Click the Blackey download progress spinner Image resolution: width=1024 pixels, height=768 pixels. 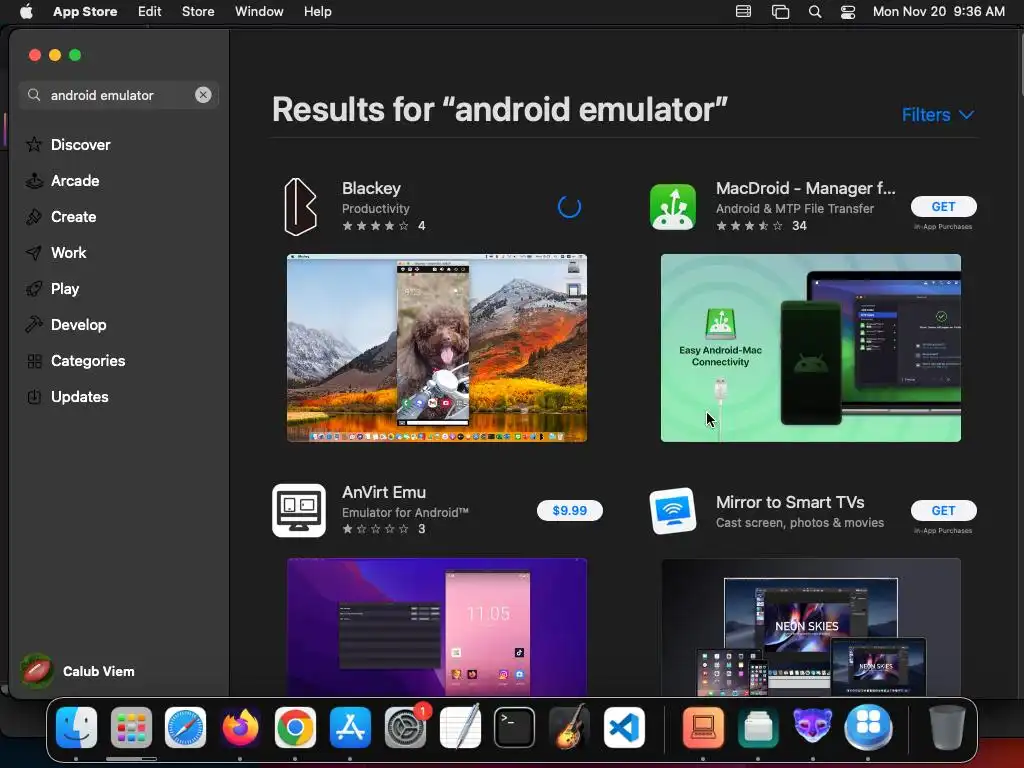(569, 206)
